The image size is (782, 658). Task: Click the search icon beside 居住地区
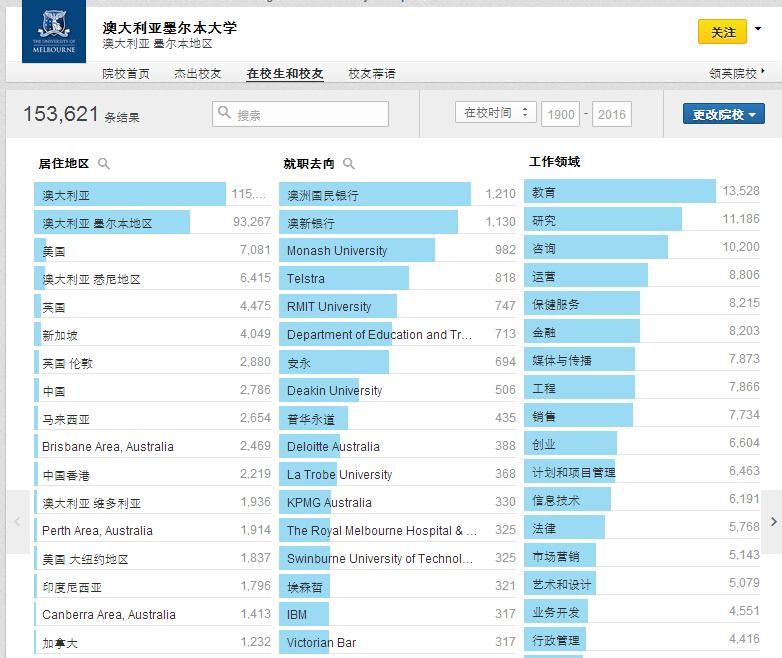(104, 164)
